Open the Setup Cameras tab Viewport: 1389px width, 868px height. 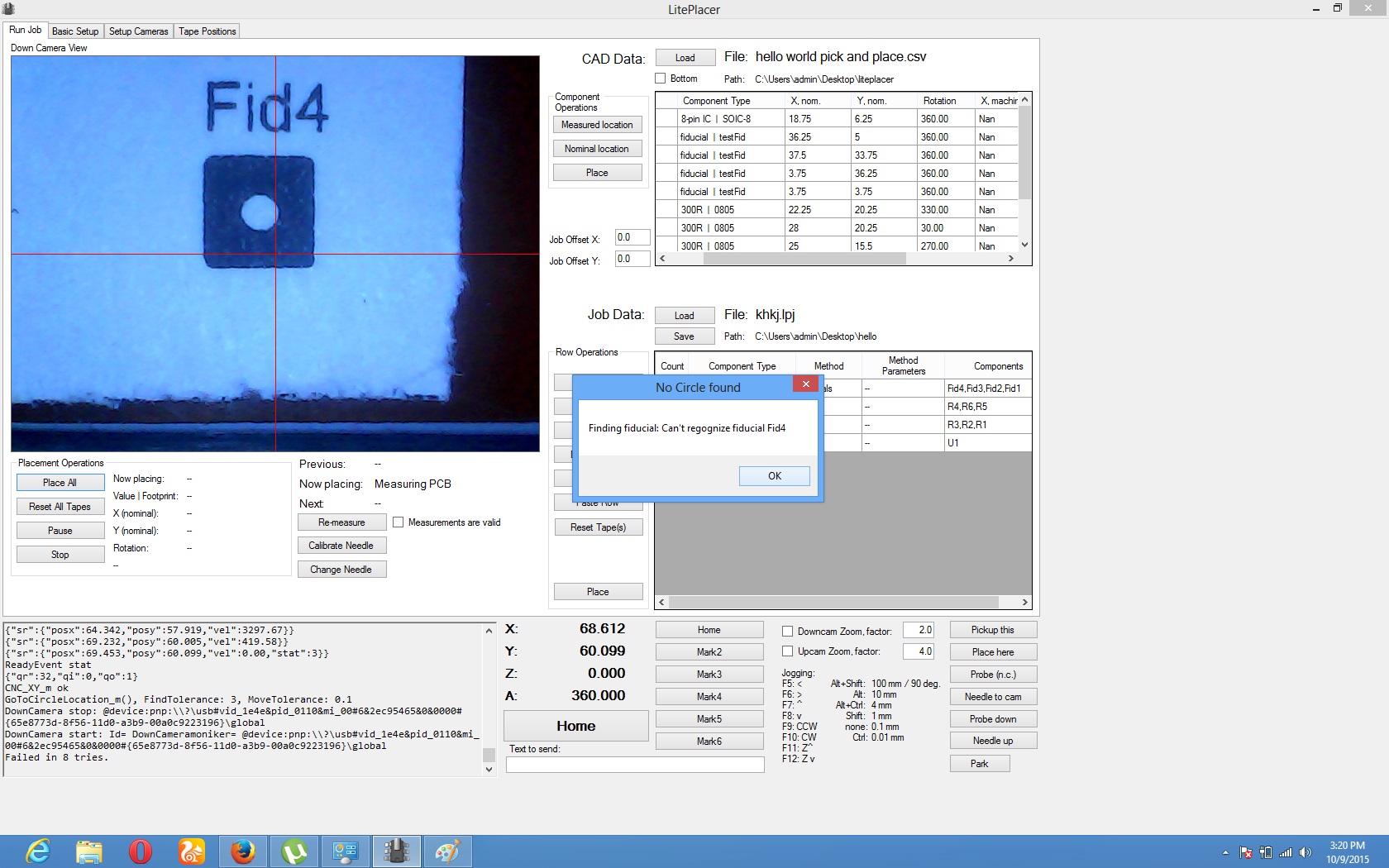pos(139,31)
